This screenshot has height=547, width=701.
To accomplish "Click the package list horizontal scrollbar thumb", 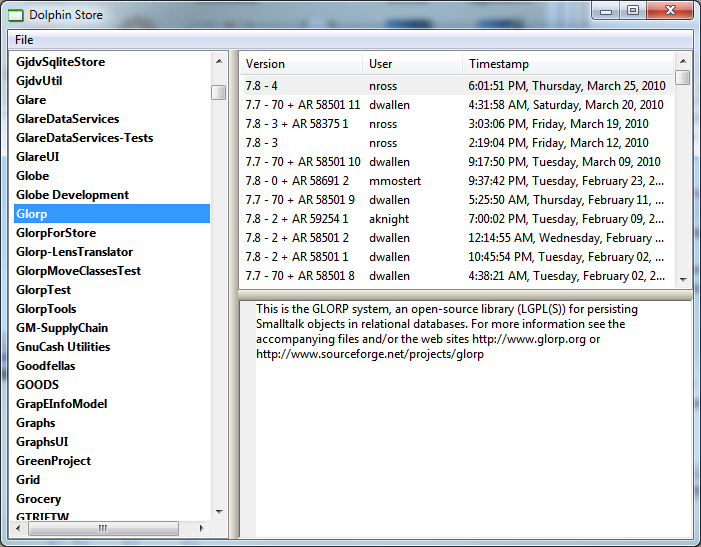I will click(x=103, y=528).
